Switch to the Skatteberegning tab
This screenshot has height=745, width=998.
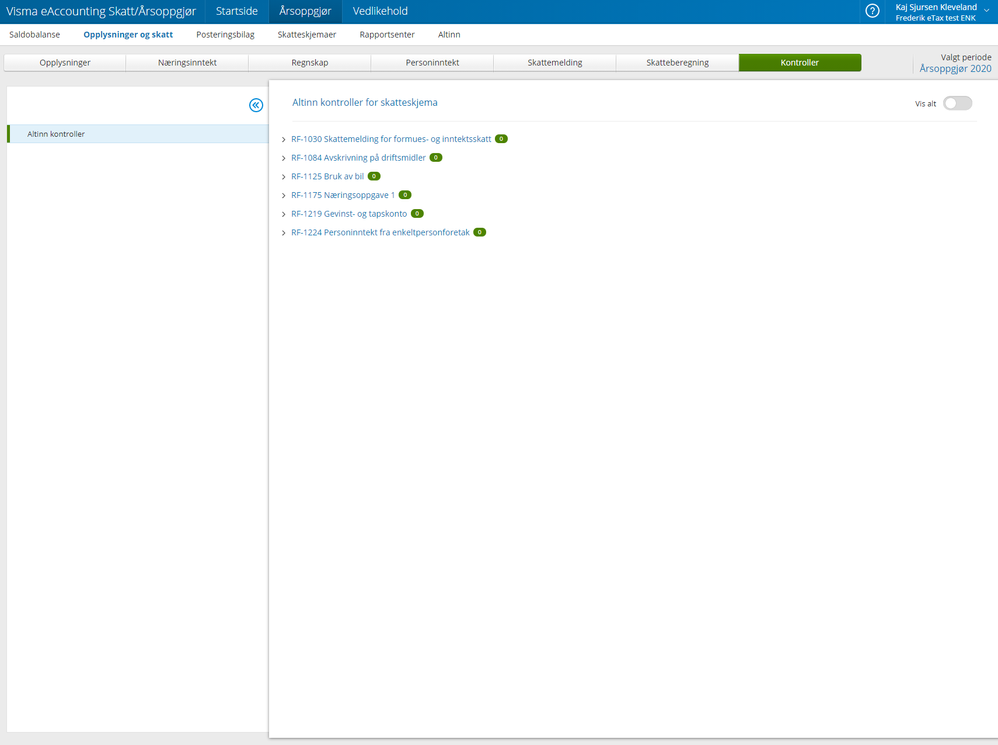677,62
